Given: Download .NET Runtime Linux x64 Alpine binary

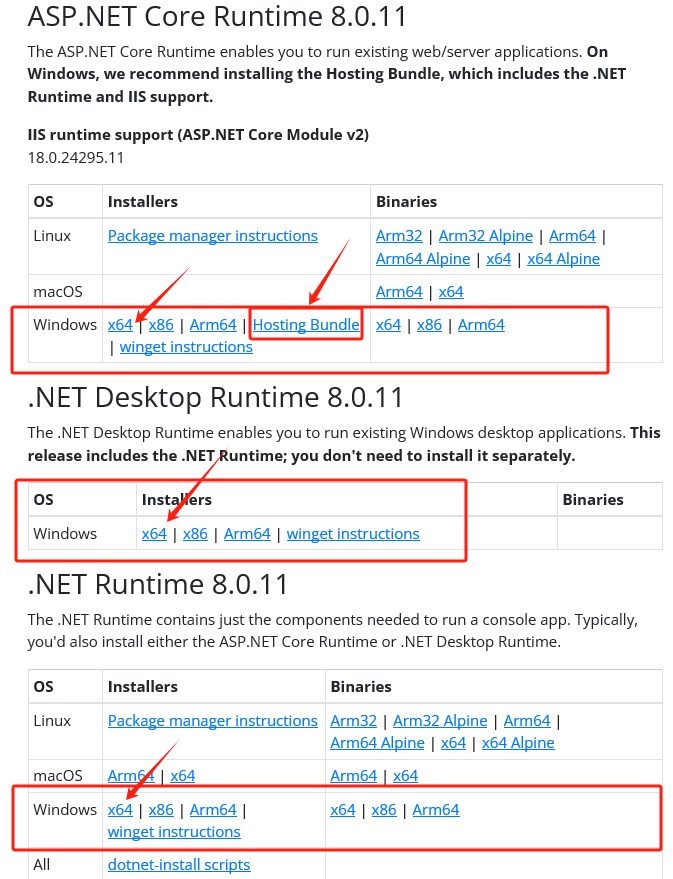Looking at the screenshot, I should tap(518, 743).
